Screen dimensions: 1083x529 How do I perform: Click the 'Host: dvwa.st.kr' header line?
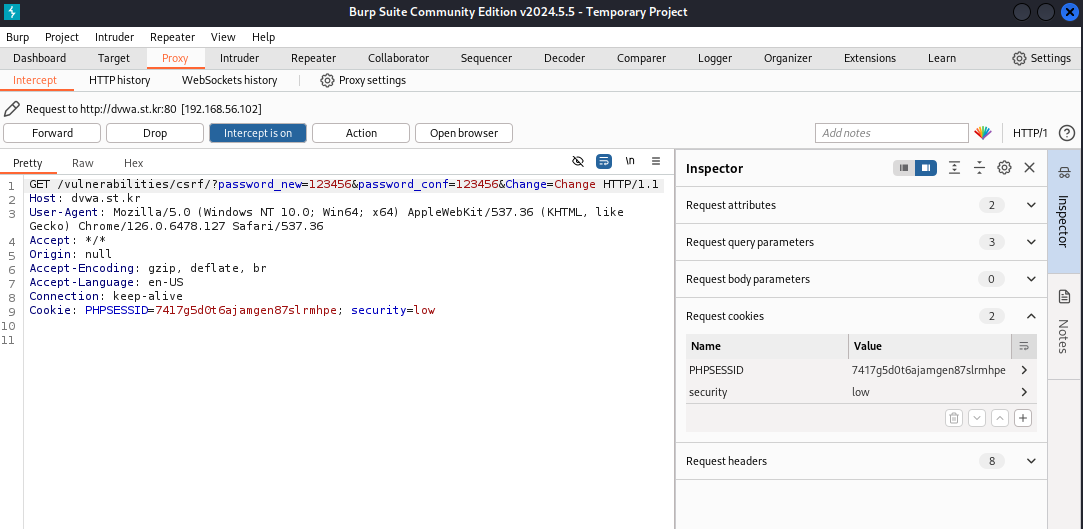[x=85, y=199]
